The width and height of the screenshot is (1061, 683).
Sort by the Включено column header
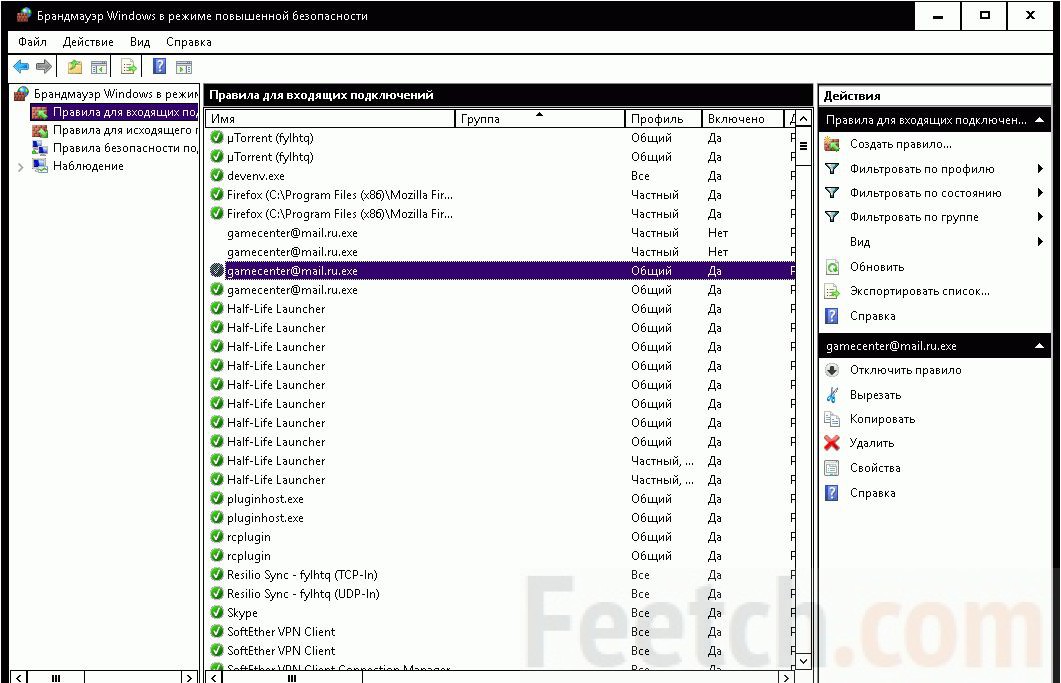(x=742, y=118)
